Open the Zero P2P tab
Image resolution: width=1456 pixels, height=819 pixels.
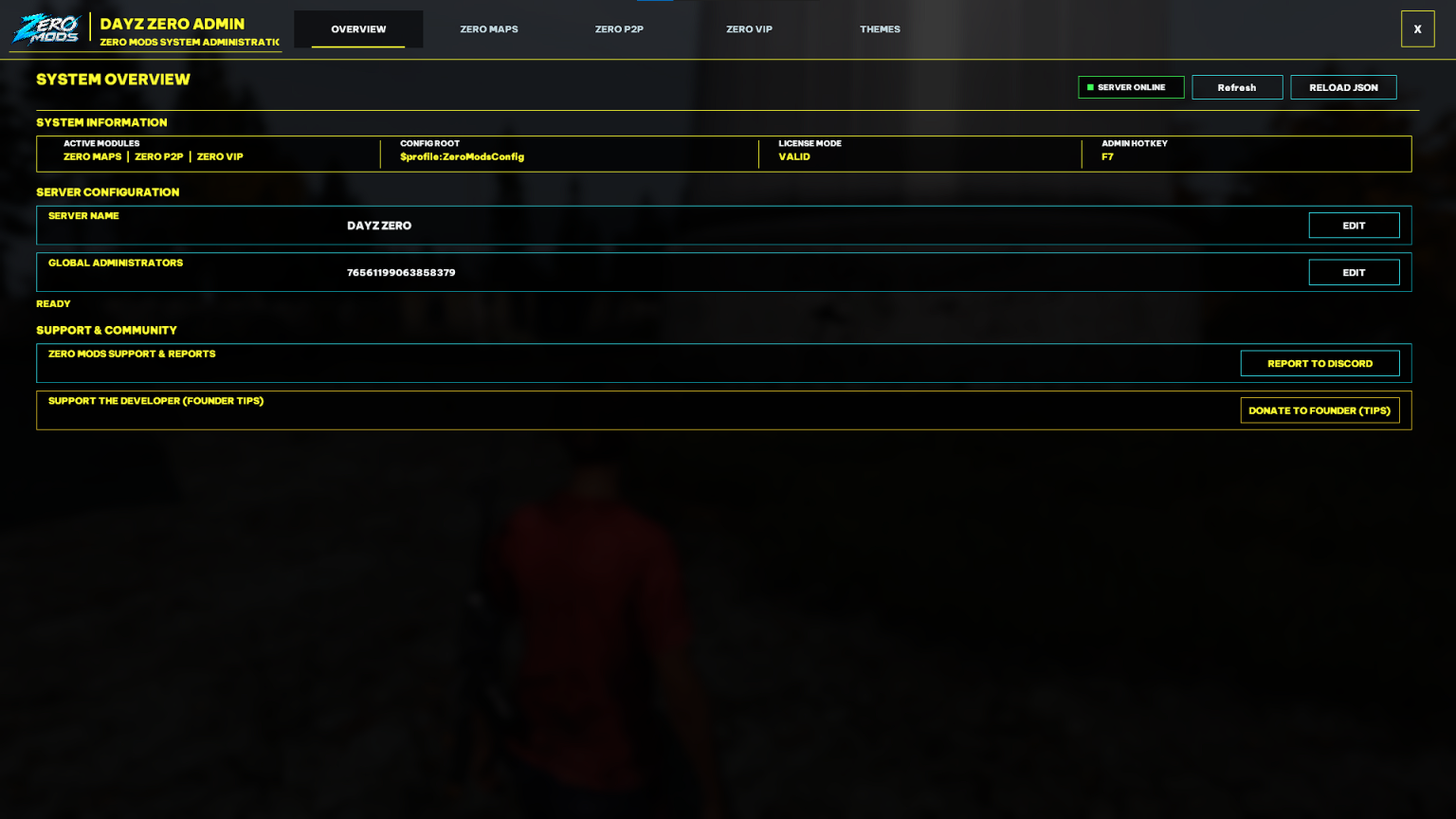[619, 29]
